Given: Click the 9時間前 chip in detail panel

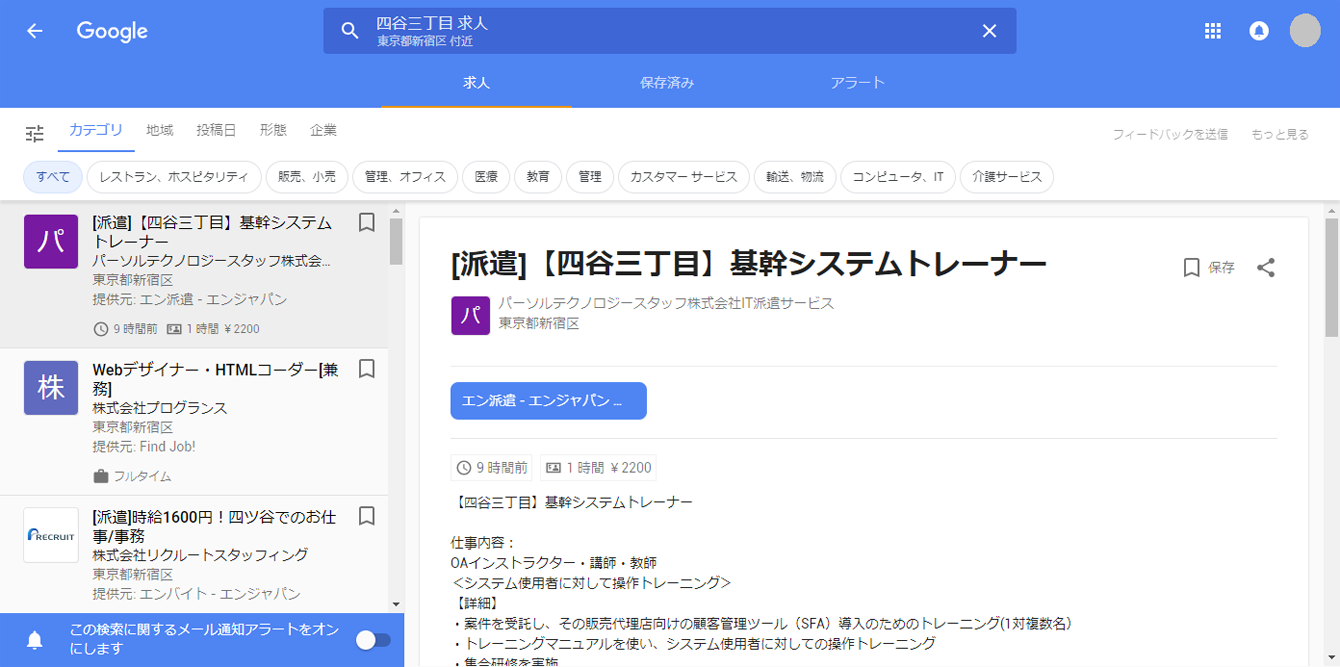Looking at the screenshot, I should click(x=492, y=467).
